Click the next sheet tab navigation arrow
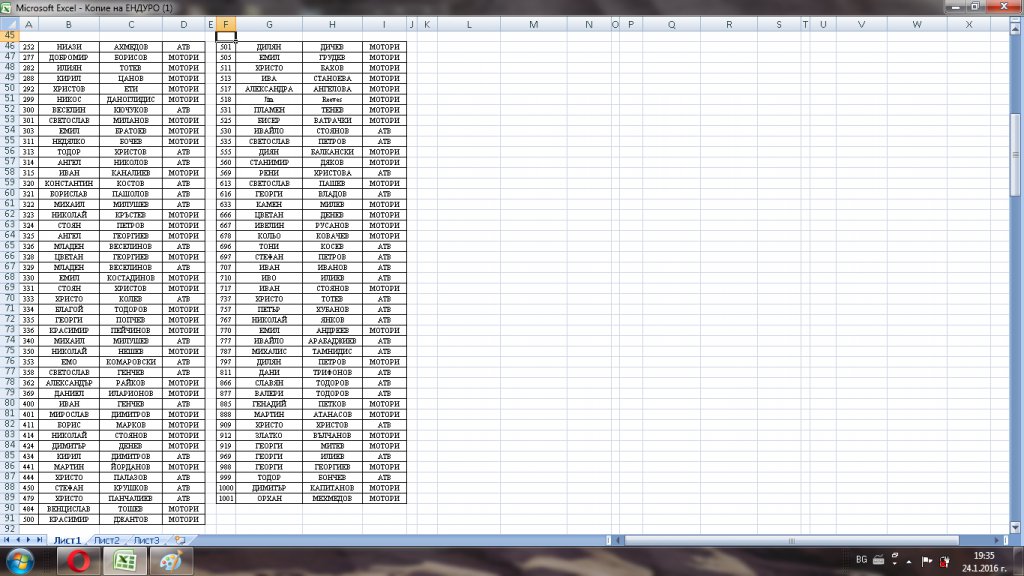The width and height of the screenshot is (1024, 576). point(28,540)
